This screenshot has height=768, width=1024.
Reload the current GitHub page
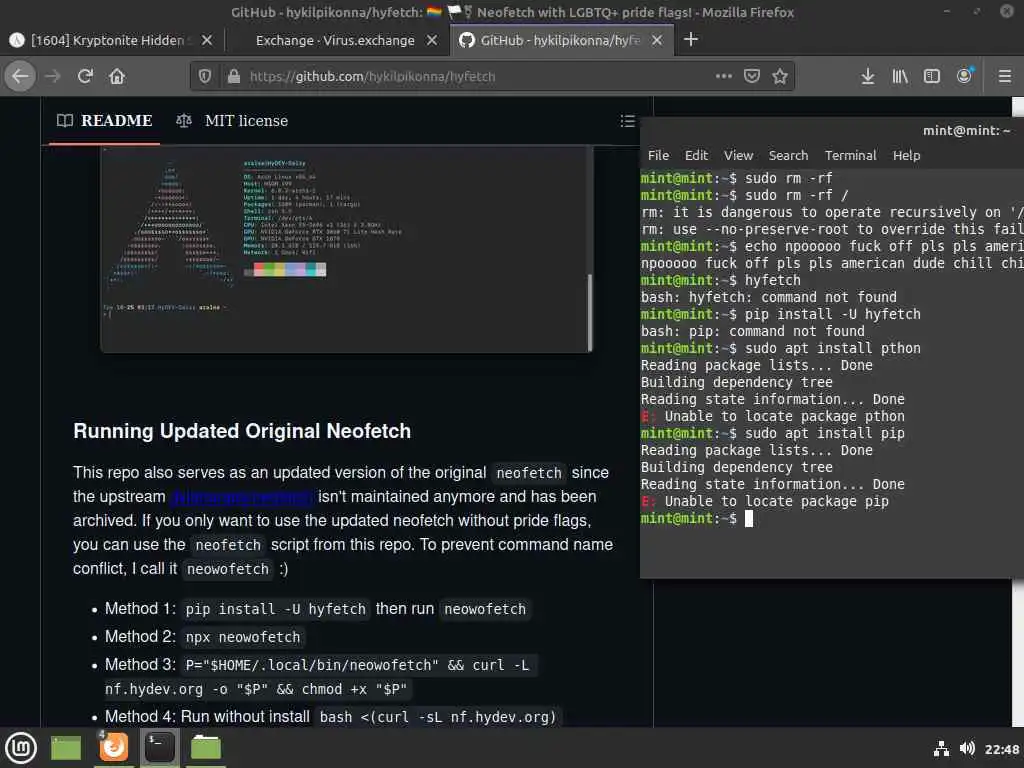(85, 76)
